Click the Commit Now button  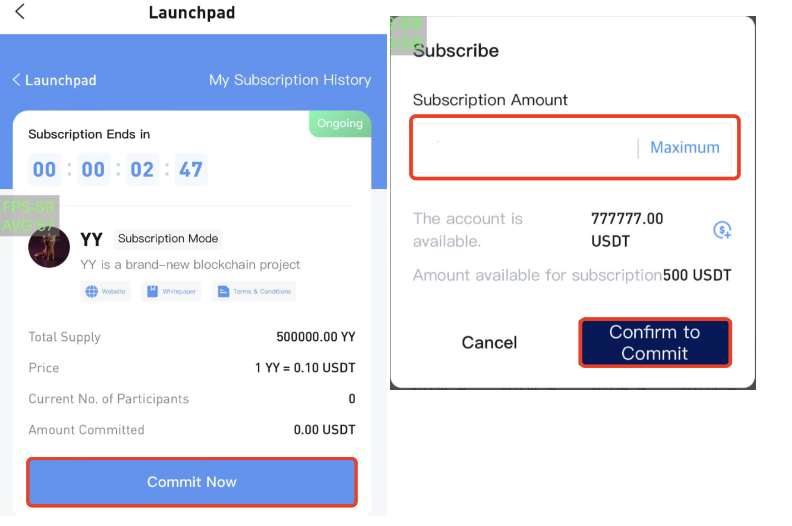coord(192,482)
